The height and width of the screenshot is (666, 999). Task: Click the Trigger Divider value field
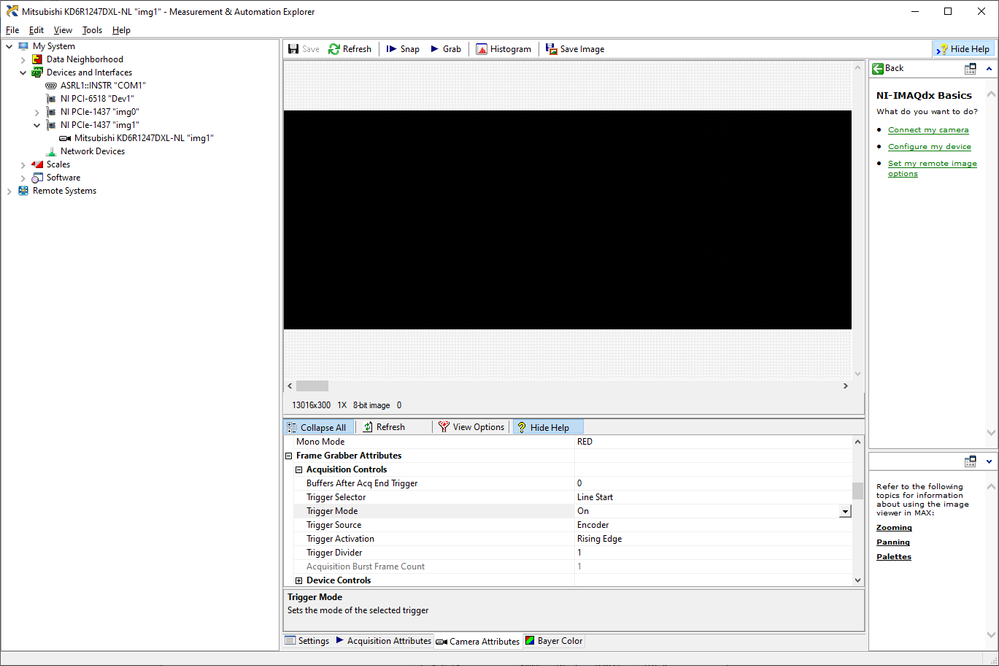click(710, 553)
